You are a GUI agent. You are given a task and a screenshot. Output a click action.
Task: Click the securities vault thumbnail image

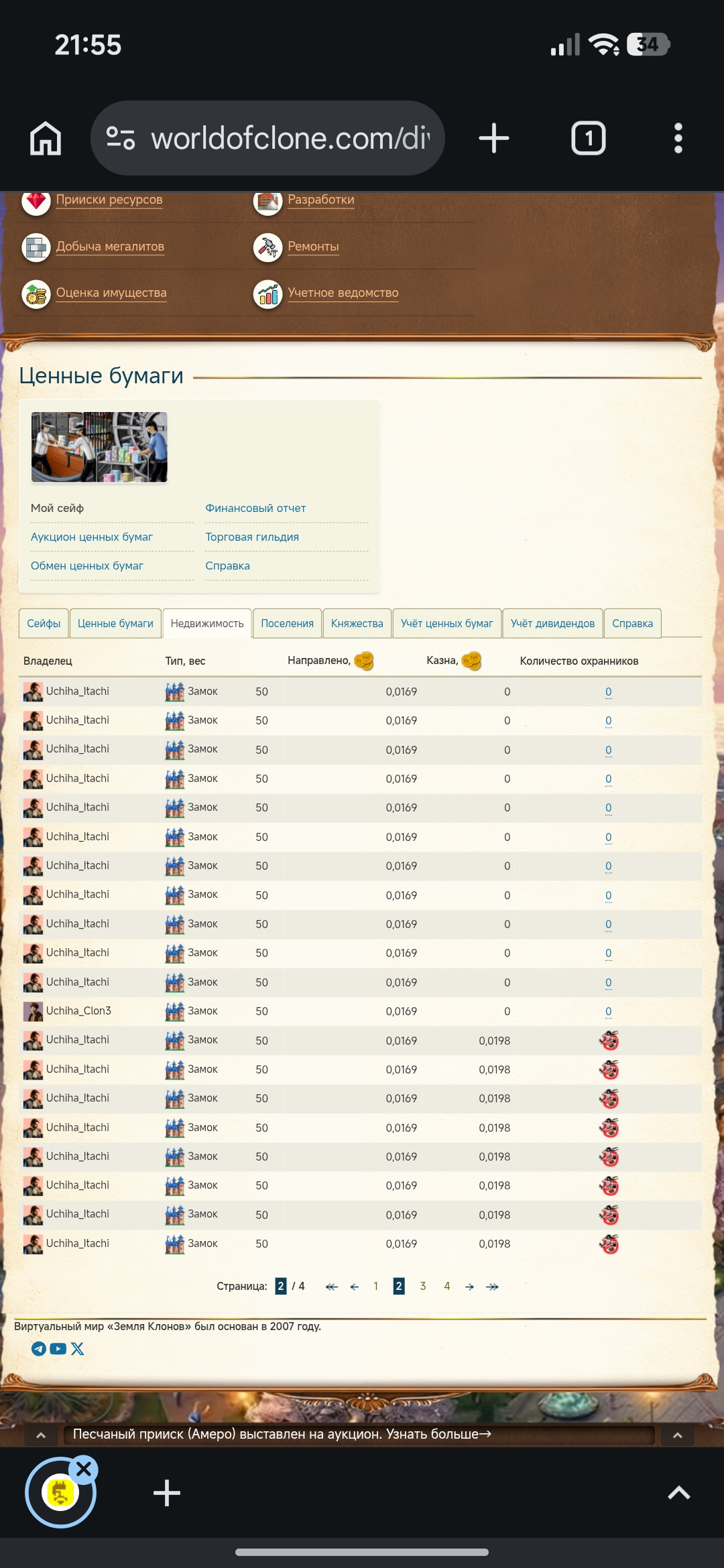(x=99, y=447)
